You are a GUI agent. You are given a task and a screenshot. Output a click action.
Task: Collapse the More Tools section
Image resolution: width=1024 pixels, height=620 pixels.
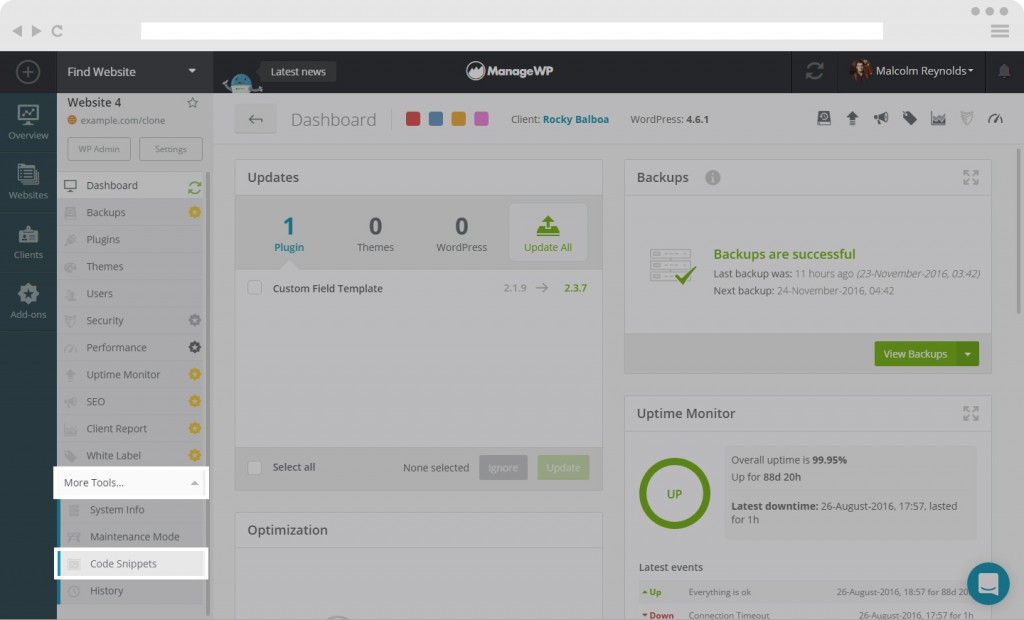131,482
